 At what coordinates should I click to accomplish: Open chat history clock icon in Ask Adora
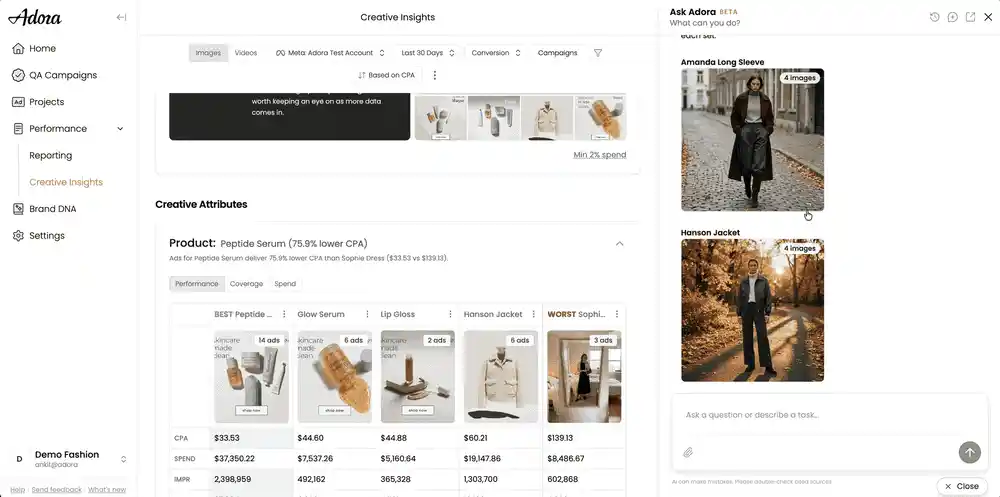(934, 17)
